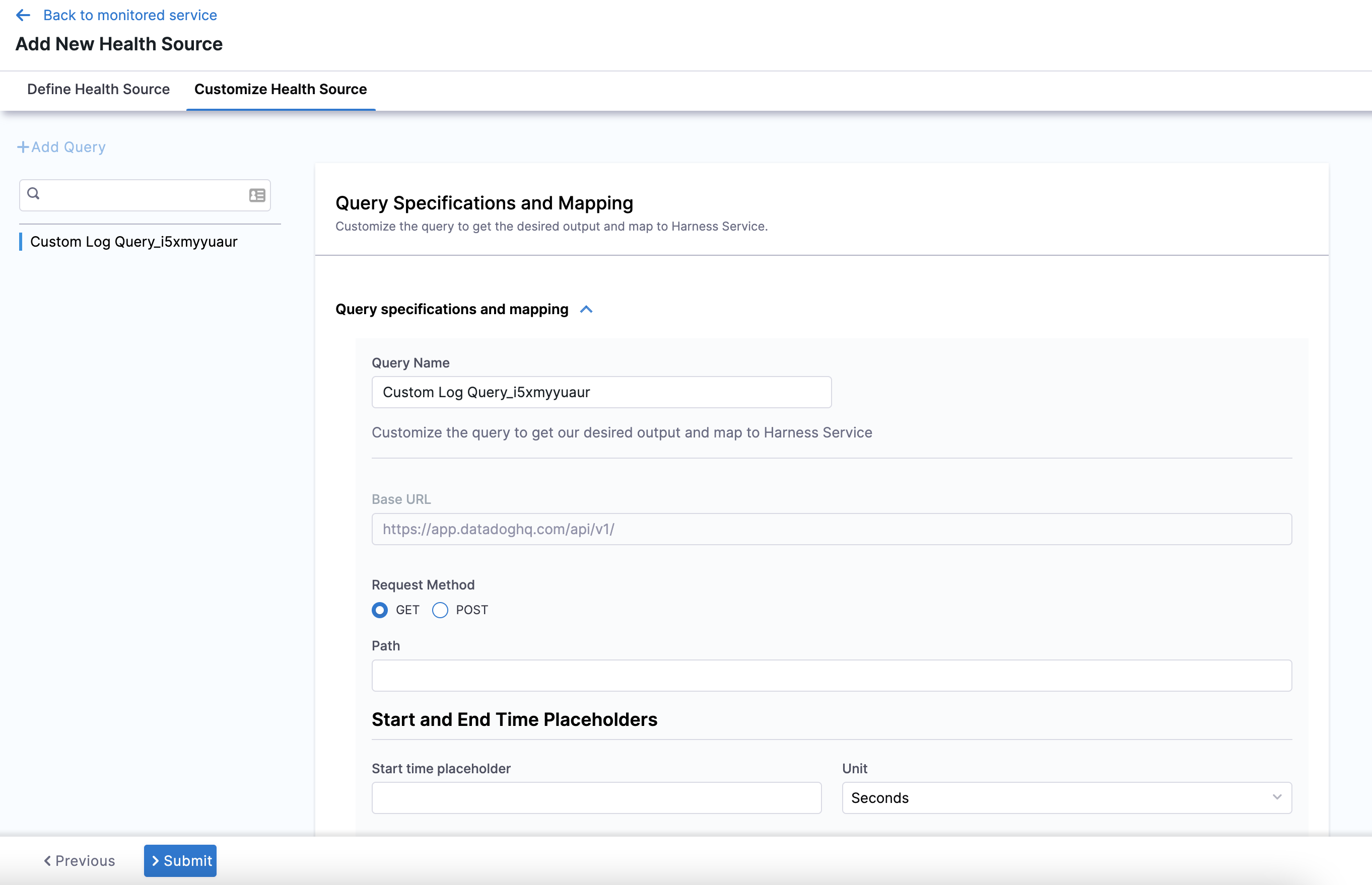Click the list view icon in search box
Screen dimensions: 1372x885
256,195
